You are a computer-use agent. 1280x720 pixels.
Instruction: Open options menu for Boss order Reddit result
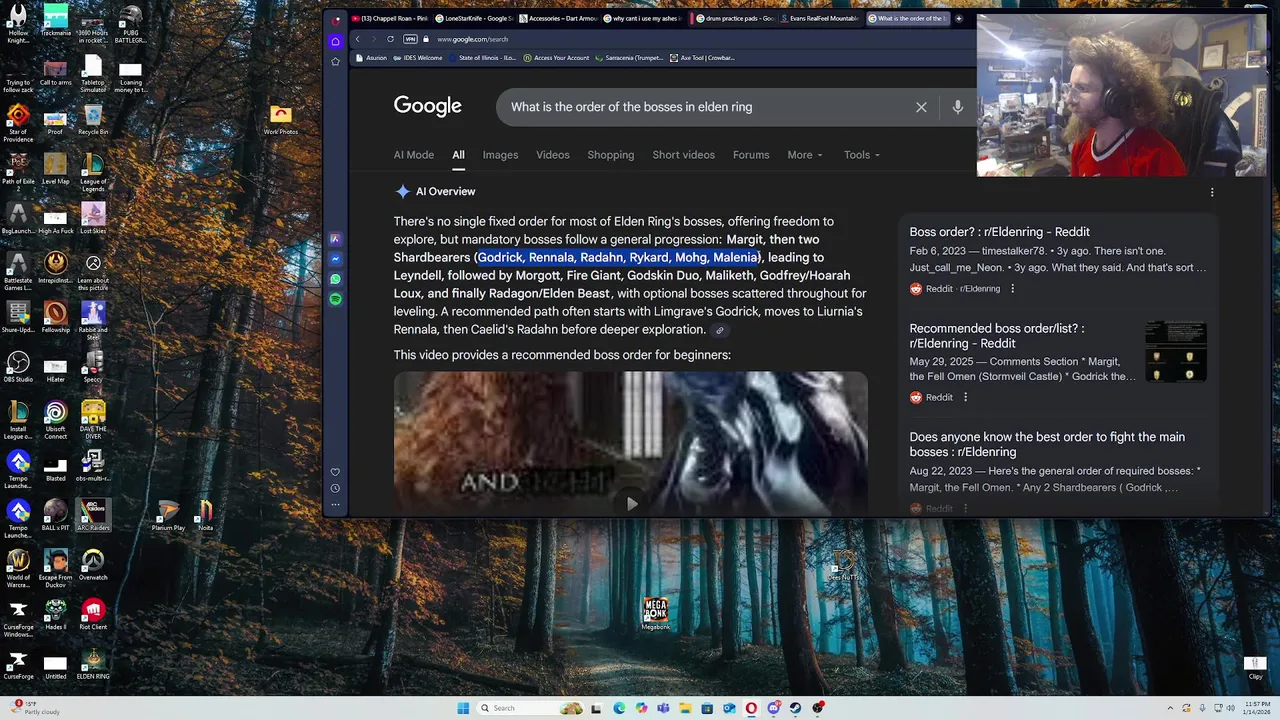tap(1012, 289)
